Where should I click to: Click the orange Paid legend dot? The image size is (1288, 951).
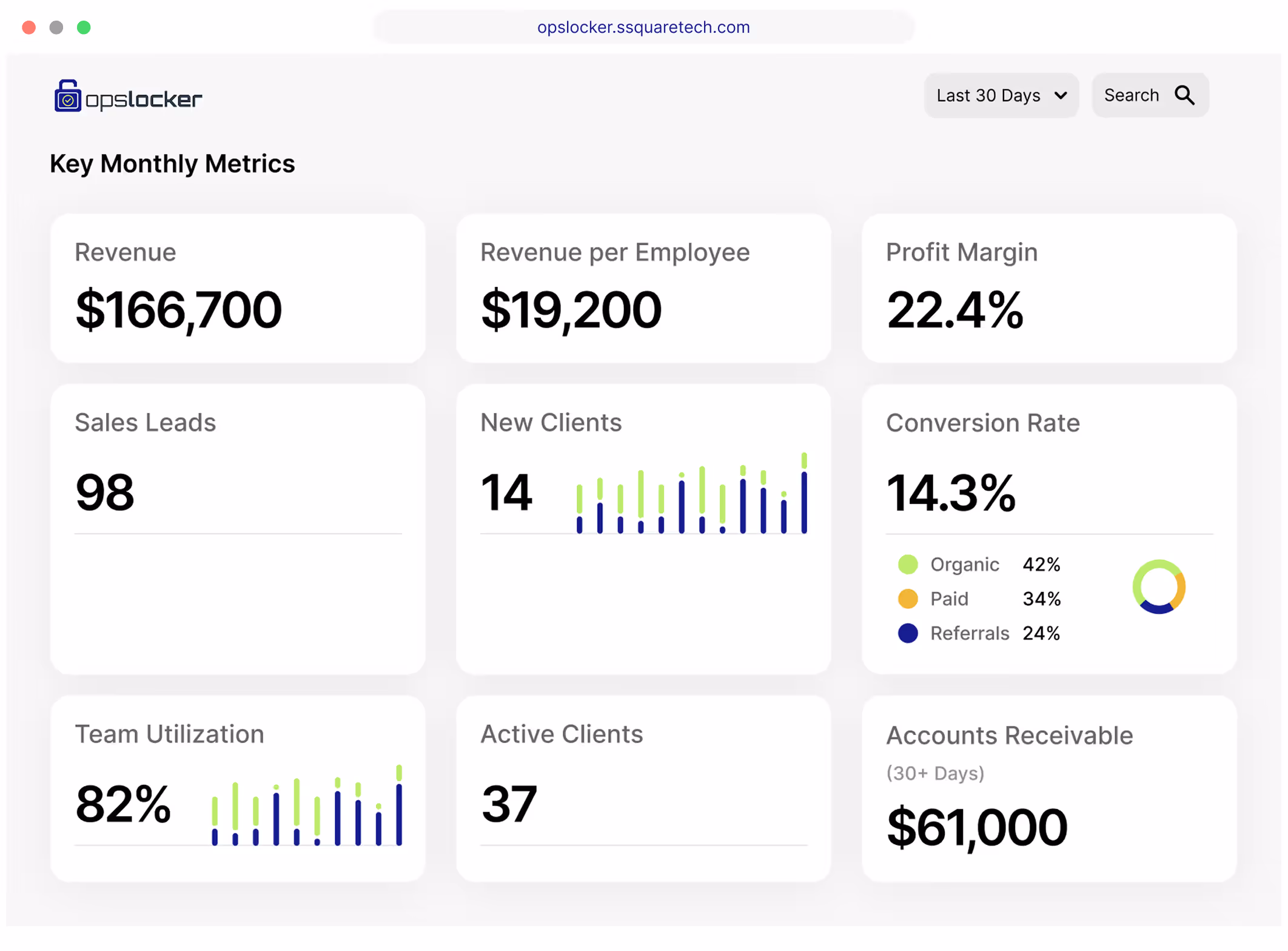point(907,599)
